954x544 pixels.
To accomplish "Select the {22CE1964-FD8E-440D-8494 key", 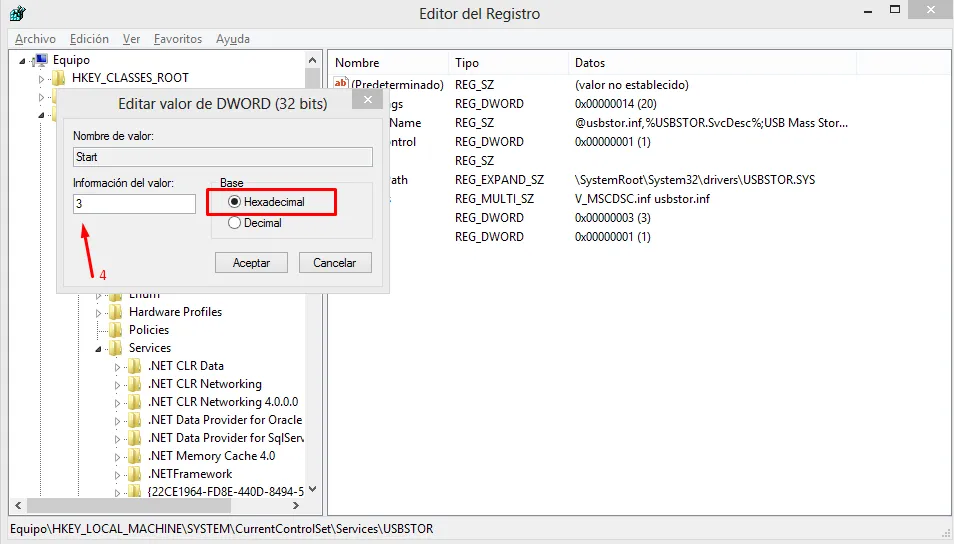I will tap(226, 492).
